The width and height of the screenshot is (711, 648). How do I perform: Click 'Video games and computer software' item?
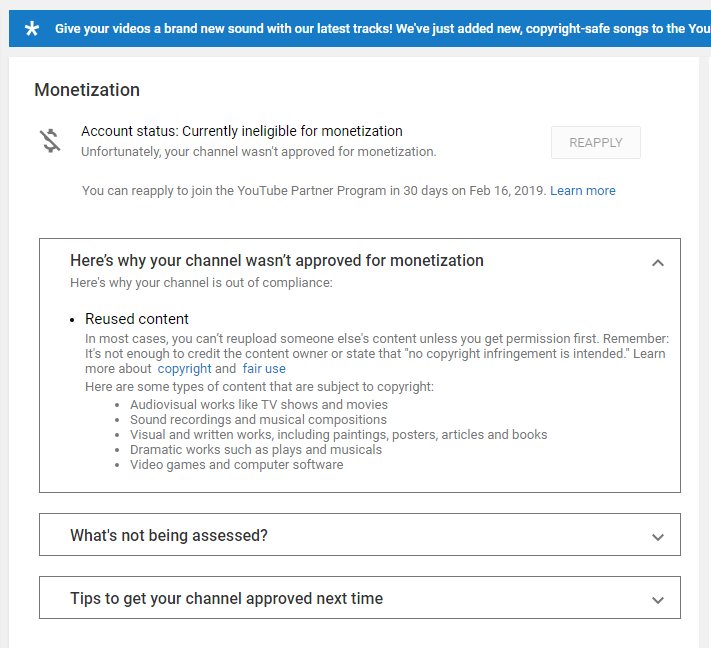point(237,465)
